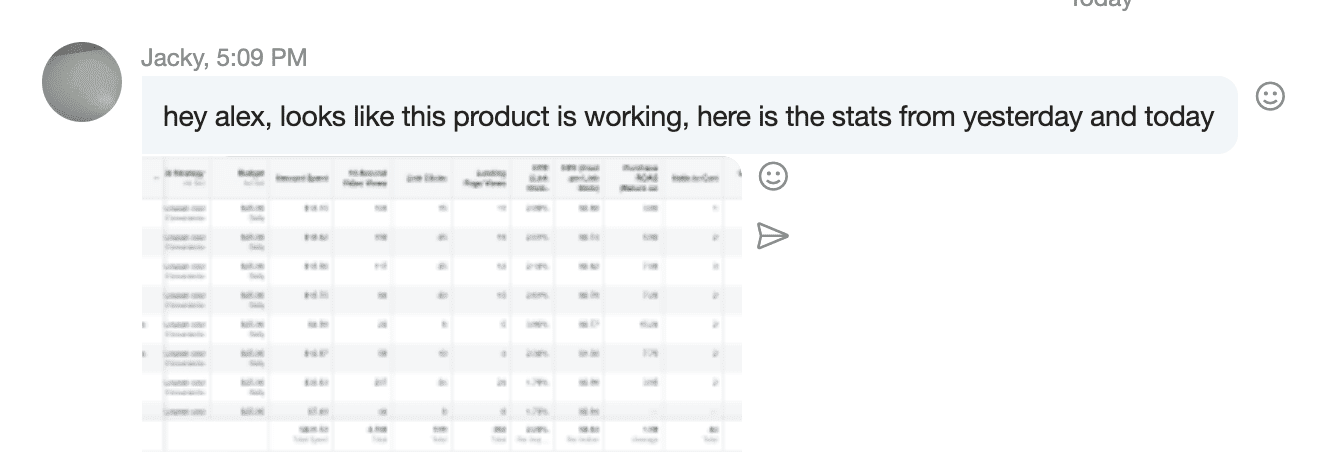
Task: Click the Adds to Cart header in the image
Action: tap(696, 178)
